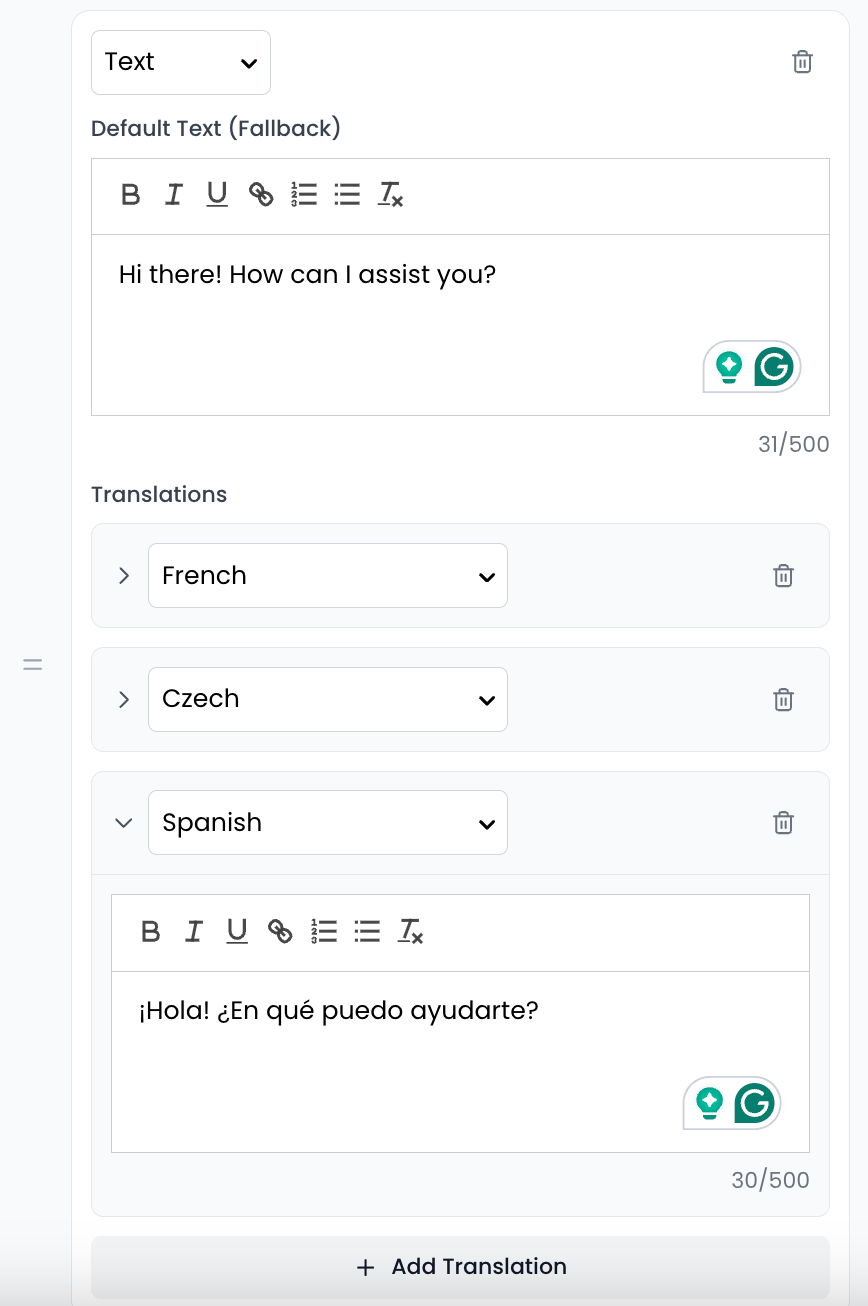Clear formatting in Default Text toolbar
The width and height of the screenshot is (868, 1306).
click(390, 194)
